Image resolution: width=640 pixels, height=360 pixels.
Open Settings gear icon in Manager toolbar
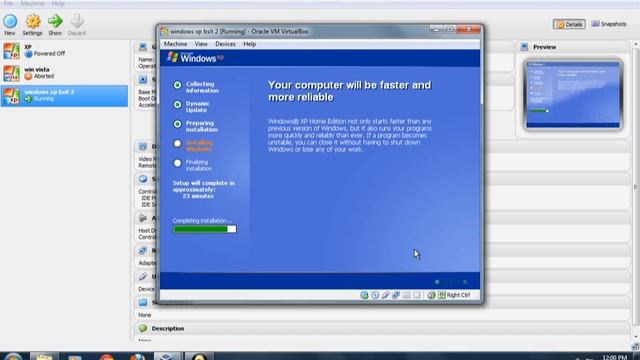pyautogui.click(x=33, y=21)
